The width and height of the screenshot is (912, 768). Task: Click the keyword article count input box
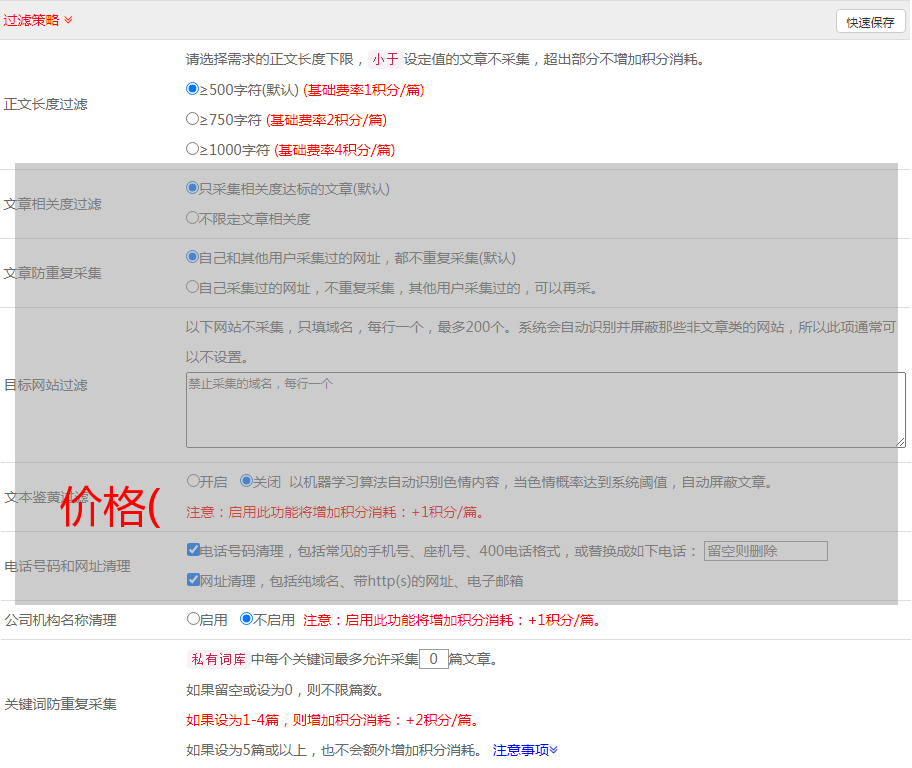click(x=434, y=659)
